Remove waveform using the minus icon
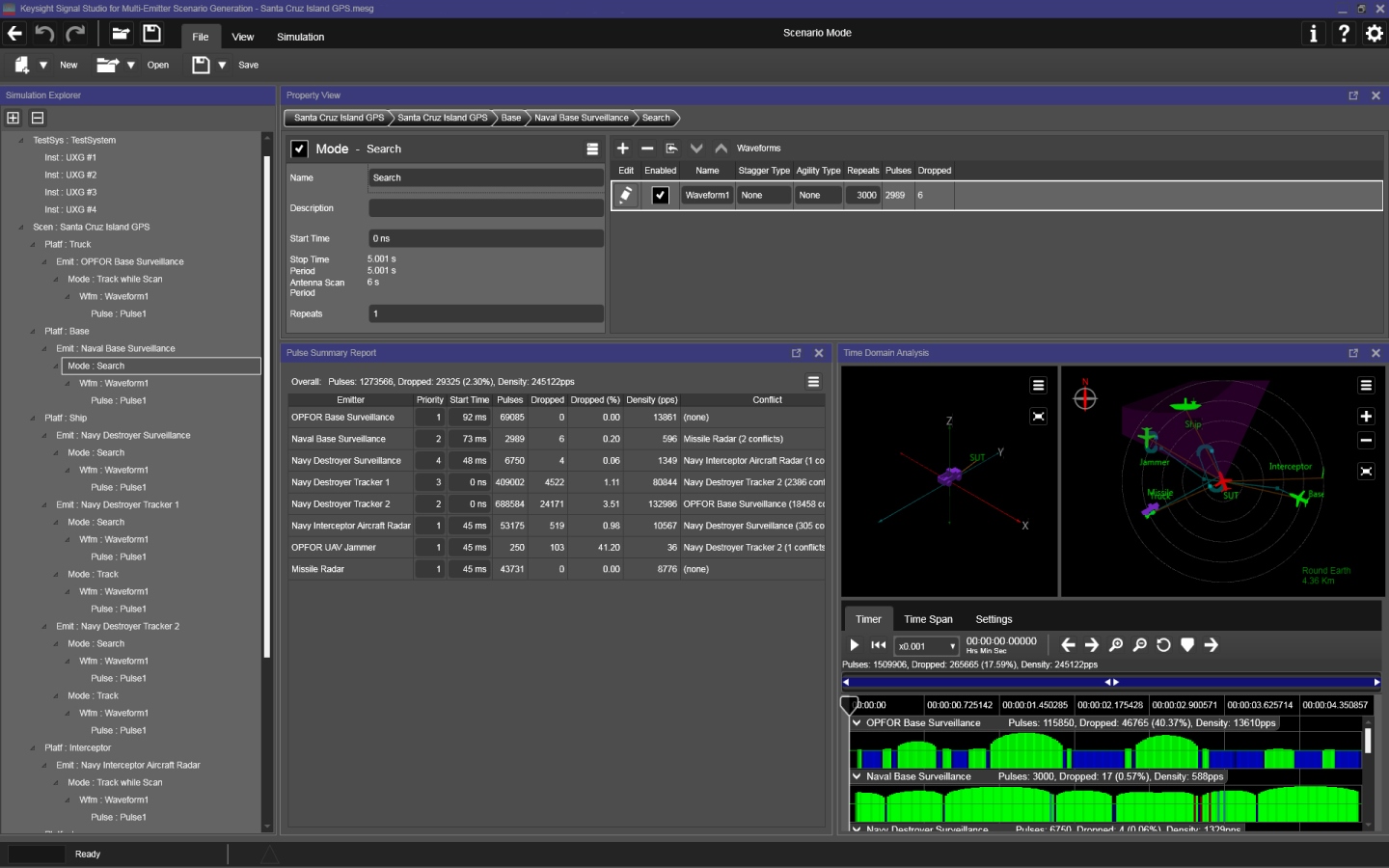The image size is (1389, 868). [x=647, y=149]
